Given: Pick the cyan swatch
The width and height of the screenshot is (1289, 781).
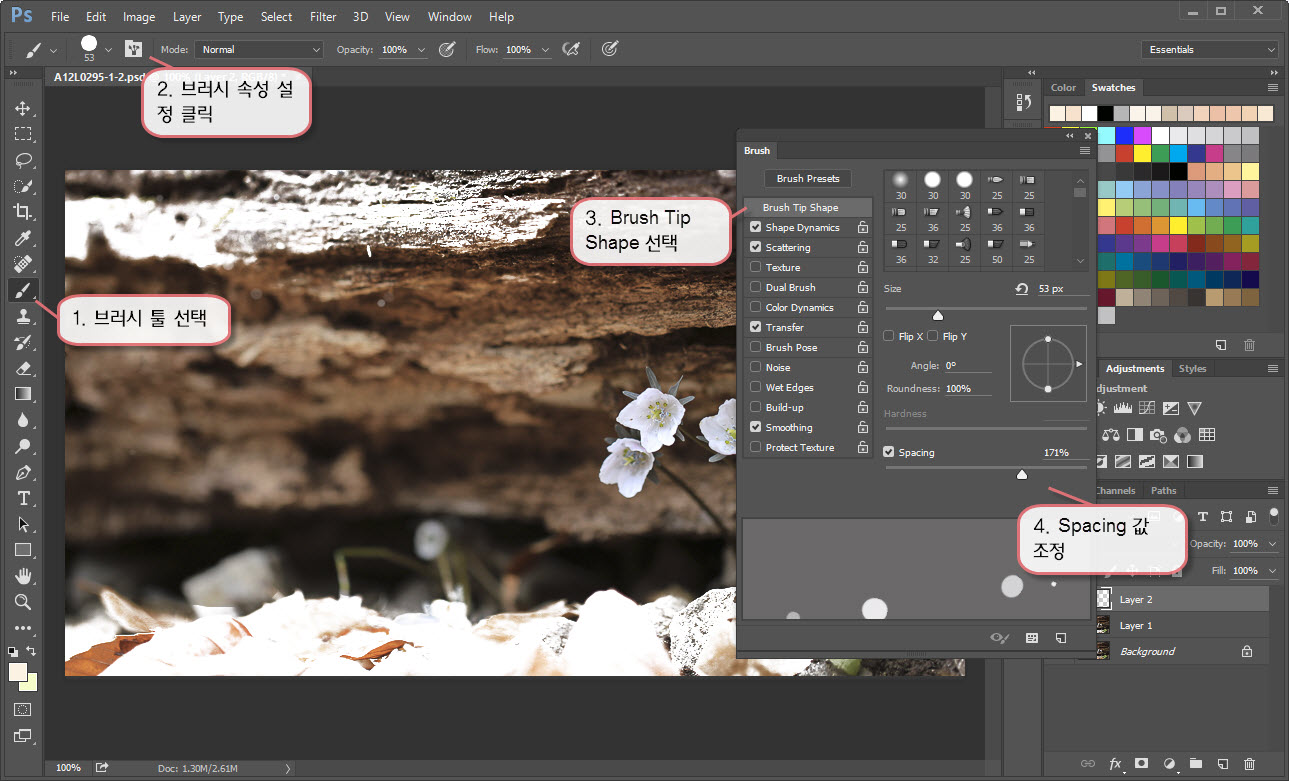Looking at the screenshot, I should pos(1106,135).
